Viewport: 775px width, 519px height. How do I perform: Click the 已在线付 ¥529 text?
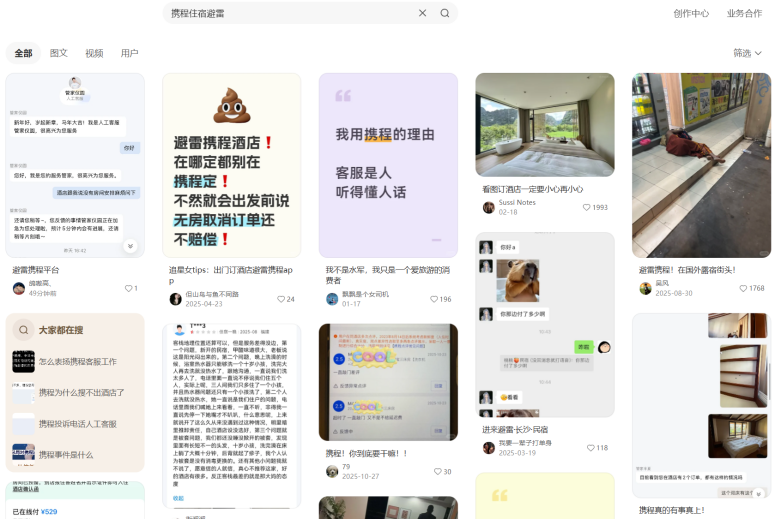(x=35, y=512)
